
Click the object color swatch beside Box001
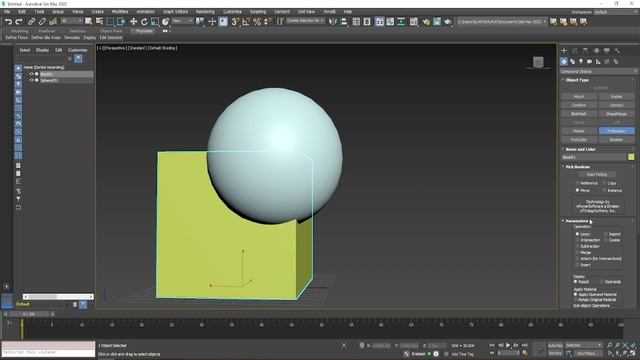point(631,157)
